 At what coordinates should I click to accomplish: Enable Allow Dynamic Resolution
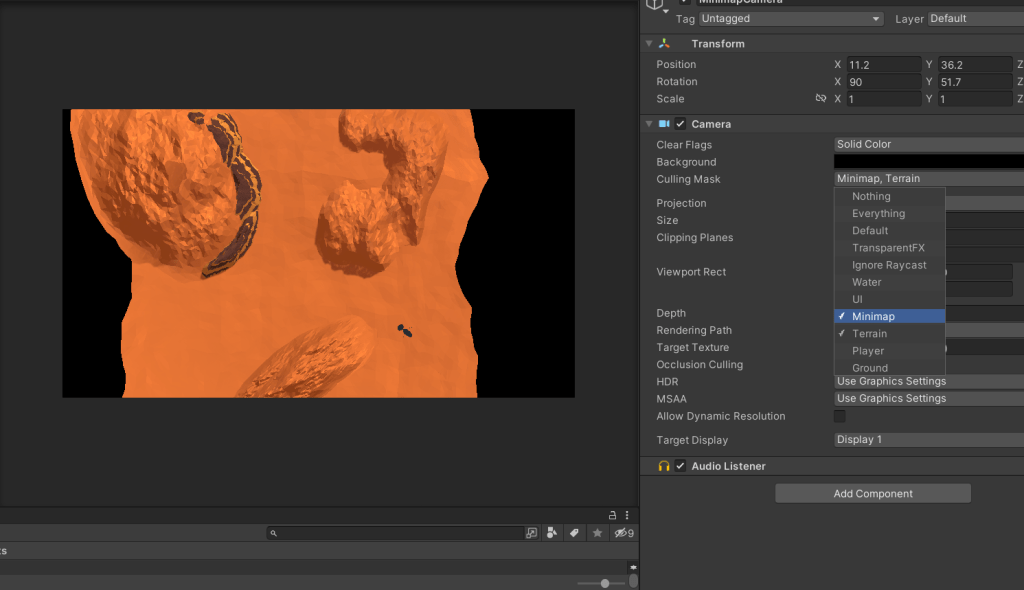coord(839,415)
